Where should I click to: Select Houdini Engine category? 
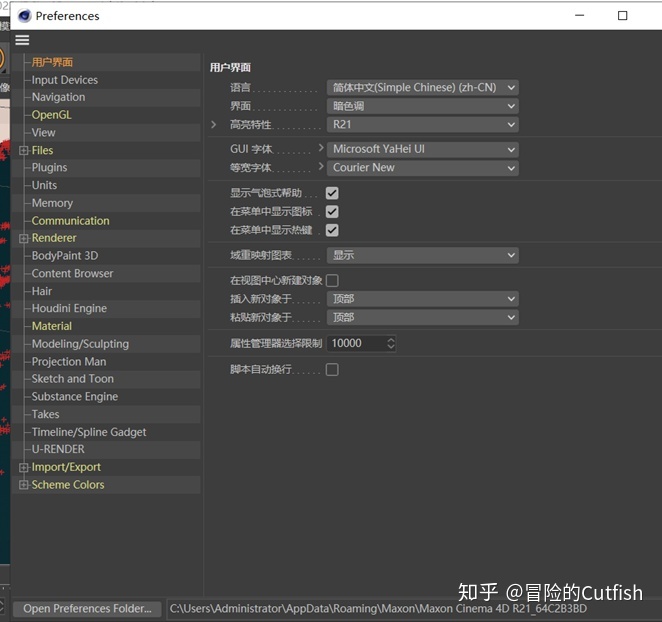[x=69, y=309]
